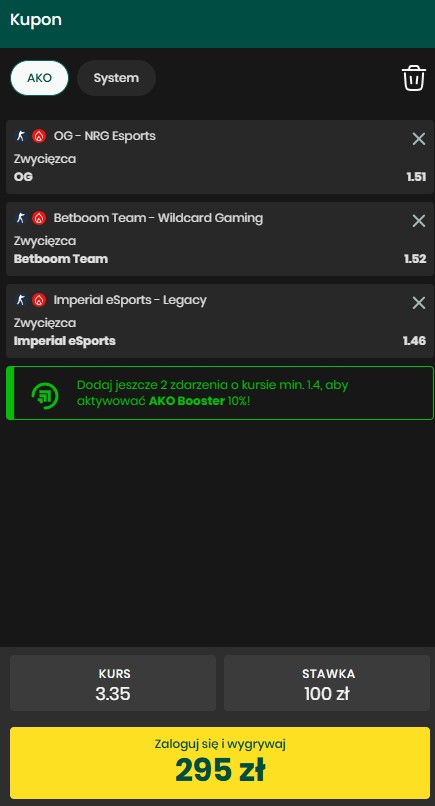Open the OG - NRG Esports match title

tap(104, 136)
